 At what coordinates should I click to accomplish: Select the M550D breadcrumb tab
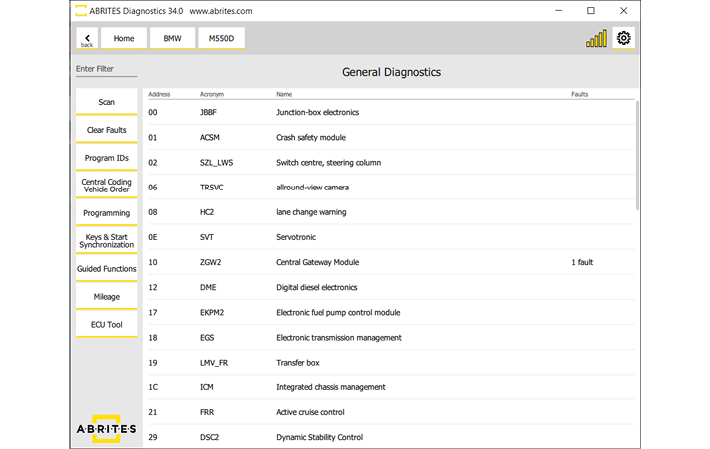tap(221, 39)
